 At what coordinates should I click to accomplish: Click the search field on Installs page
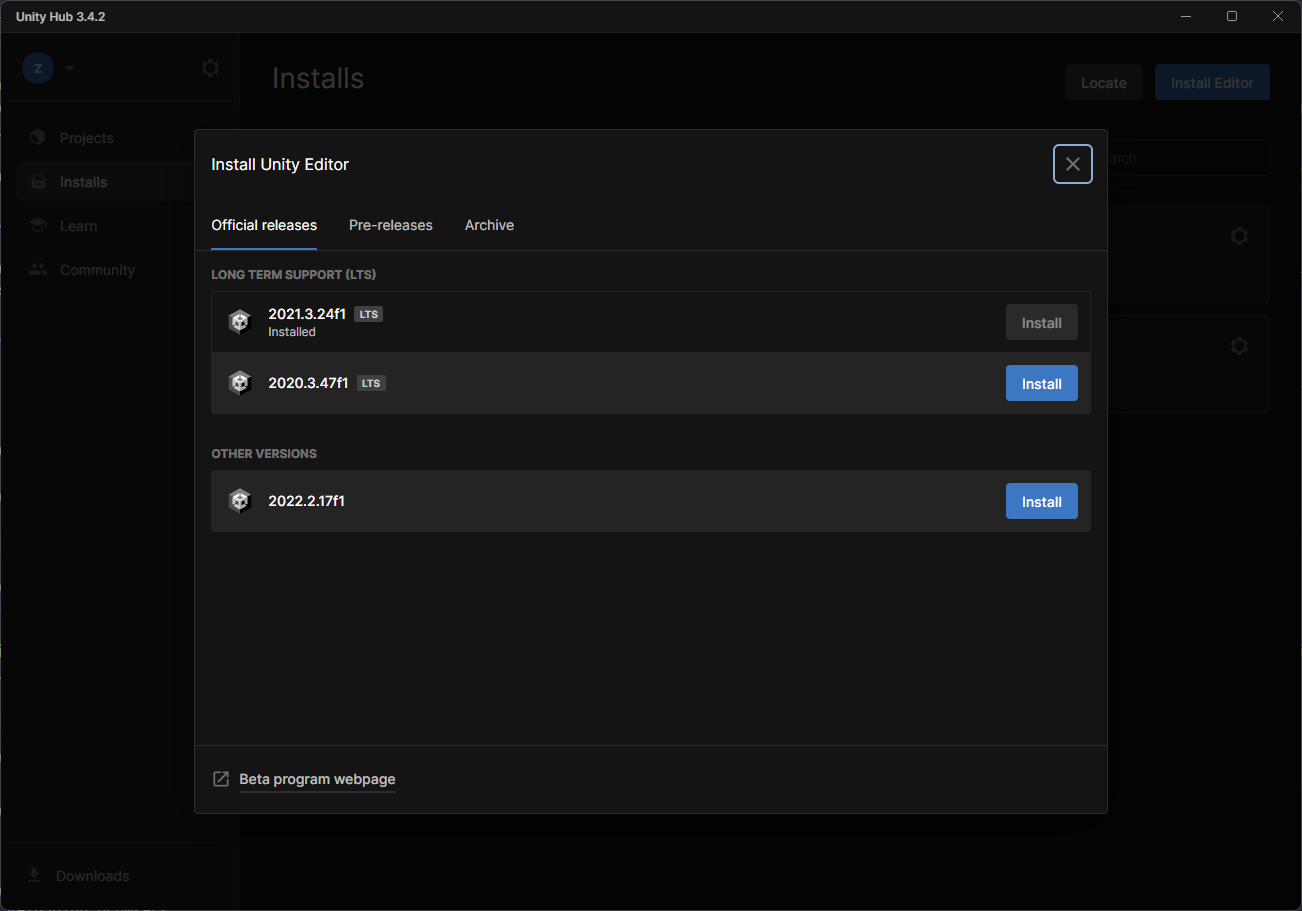click(x=1188, y=158)
